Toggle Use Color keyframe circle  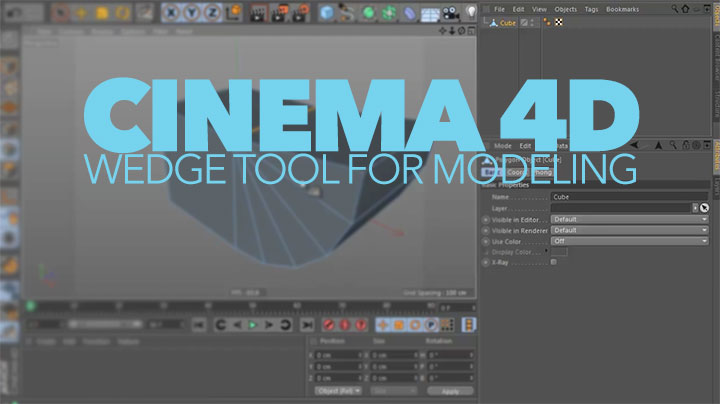485,241
